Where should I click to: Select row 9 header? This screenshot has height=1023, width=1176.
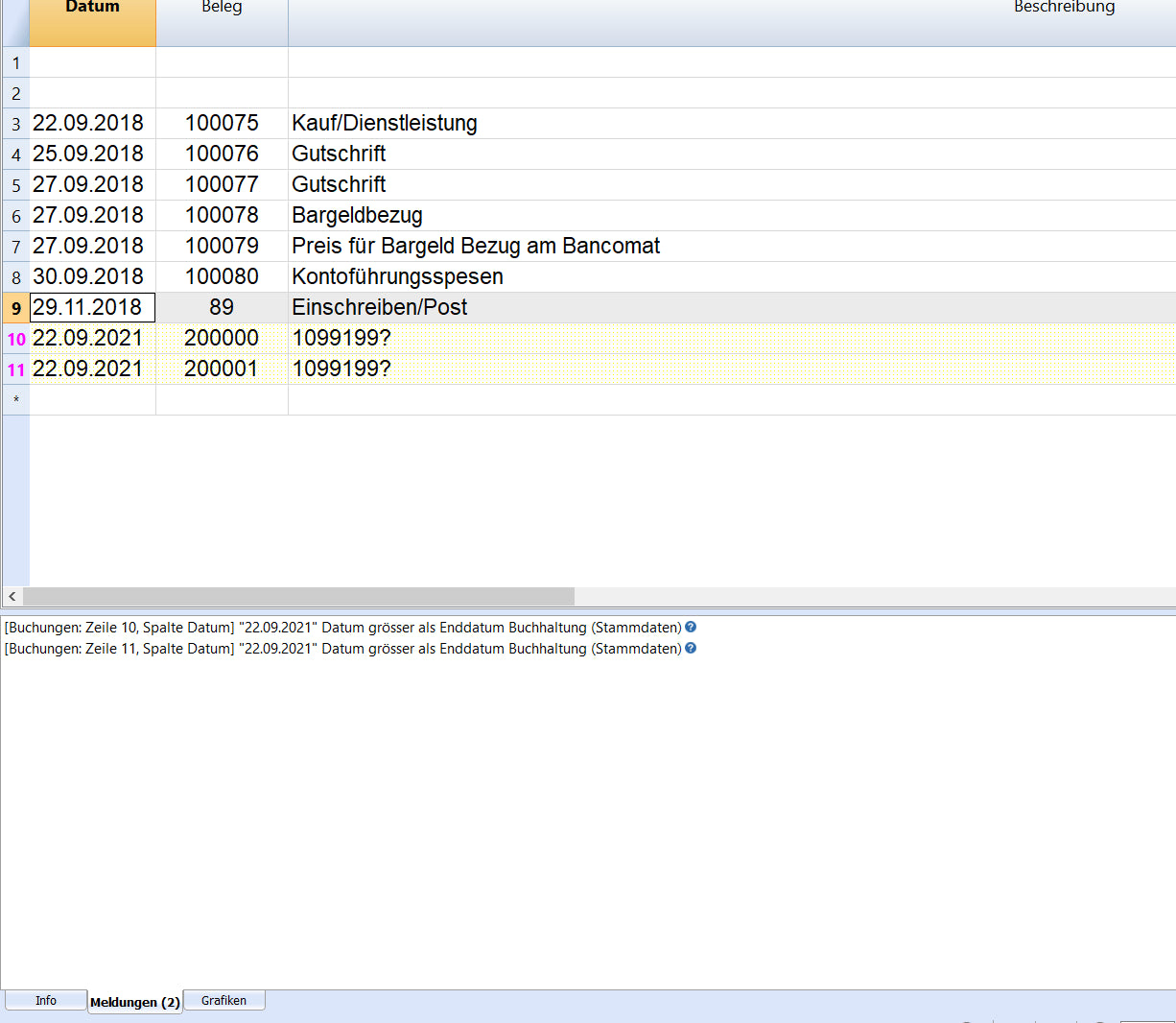coord(15,308)
